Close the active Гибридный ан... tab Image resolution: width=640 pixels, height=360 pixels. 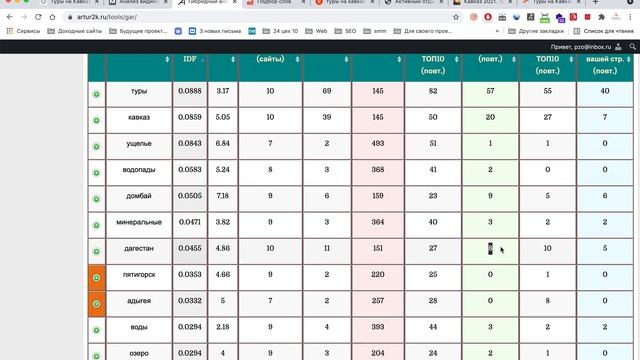pyautogui.click(x=235, y=2)
